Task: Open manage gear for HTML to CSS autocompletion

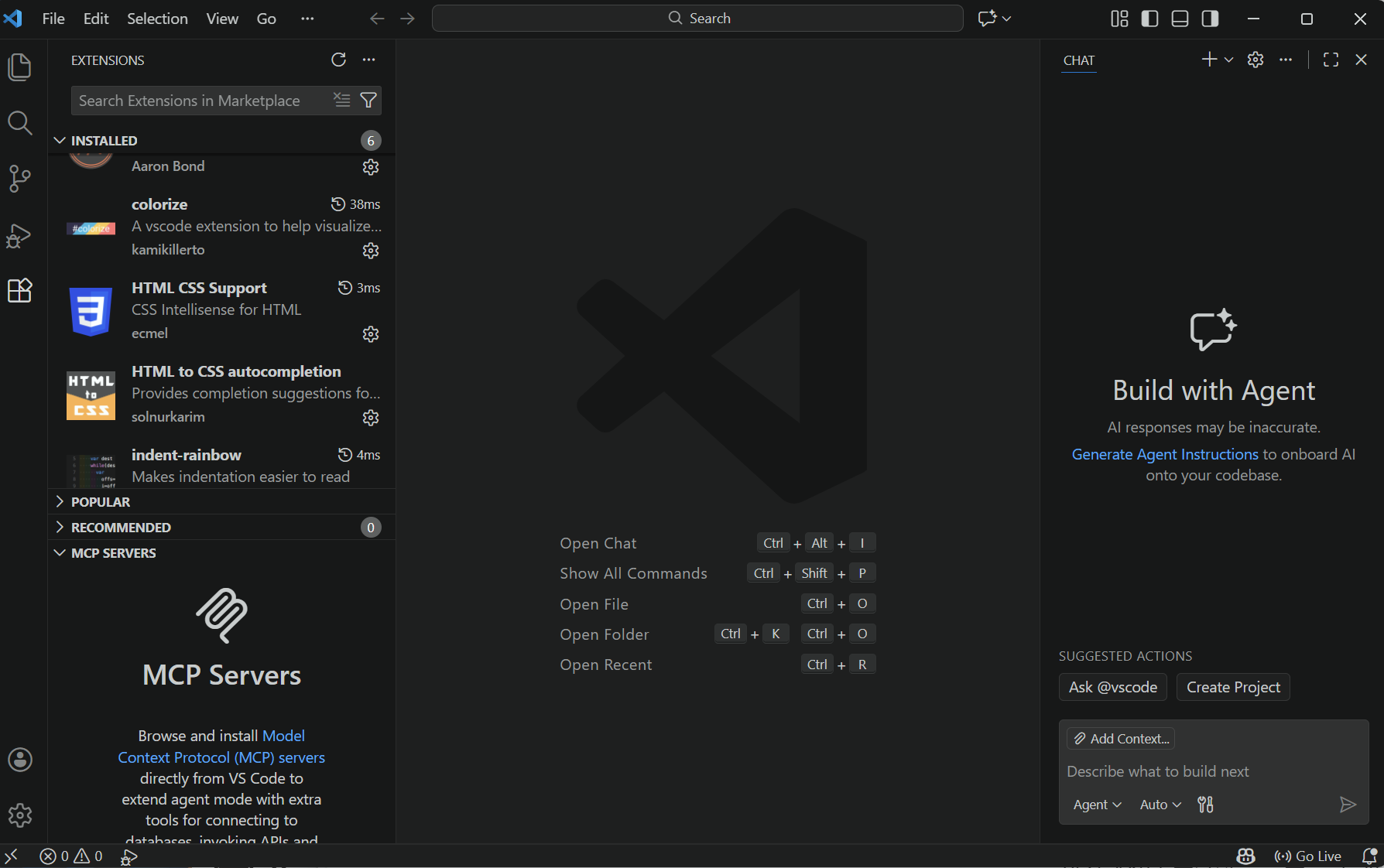Action: 371,418
